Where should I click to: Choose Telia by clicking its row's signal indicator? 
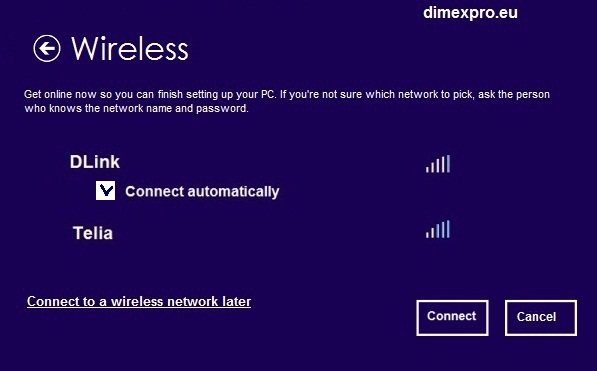pyautogui.click(x=438, y=229)
